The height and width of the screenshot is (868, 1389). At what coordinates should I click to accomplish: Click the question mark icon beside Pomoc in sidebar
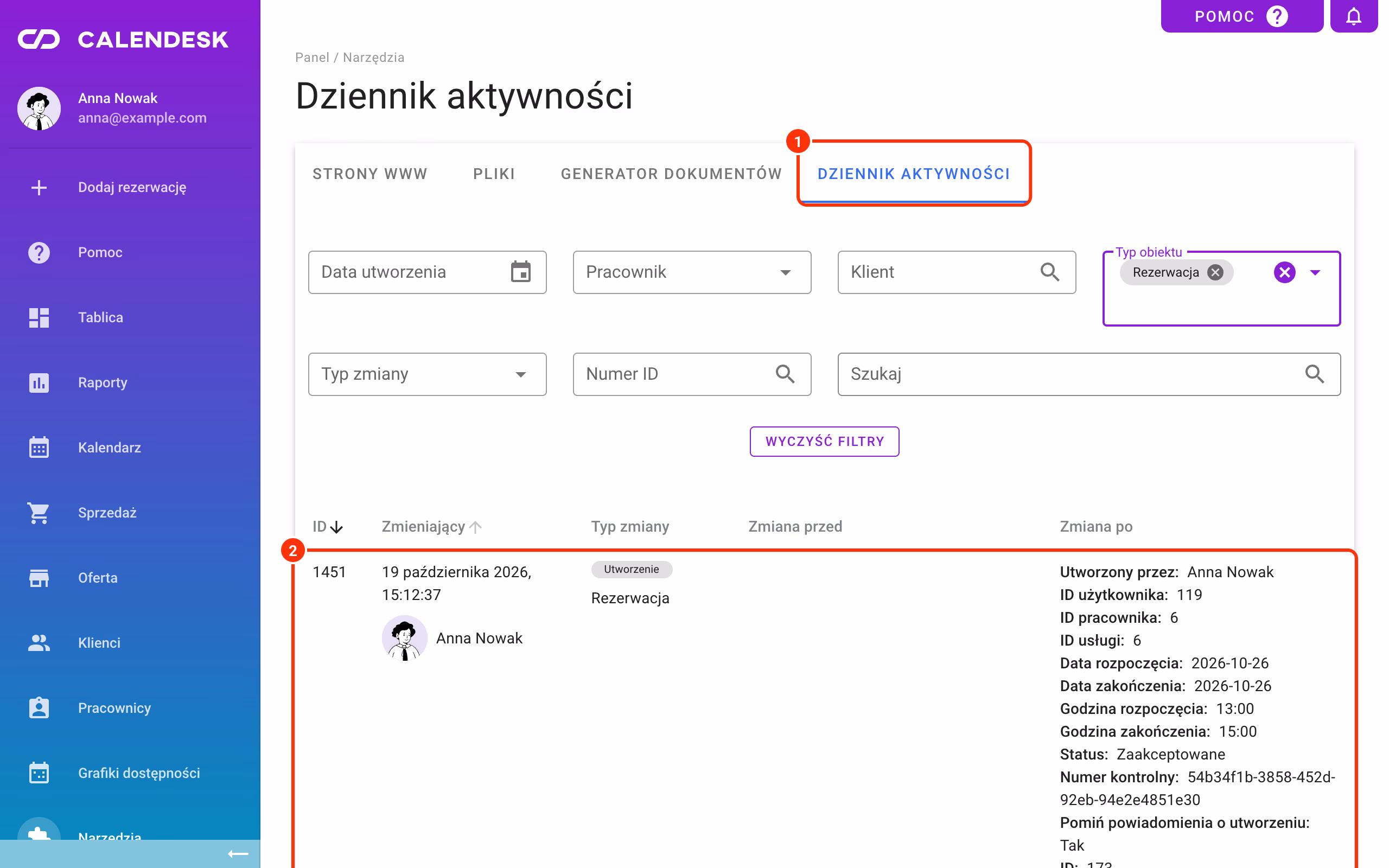point(39,252)
